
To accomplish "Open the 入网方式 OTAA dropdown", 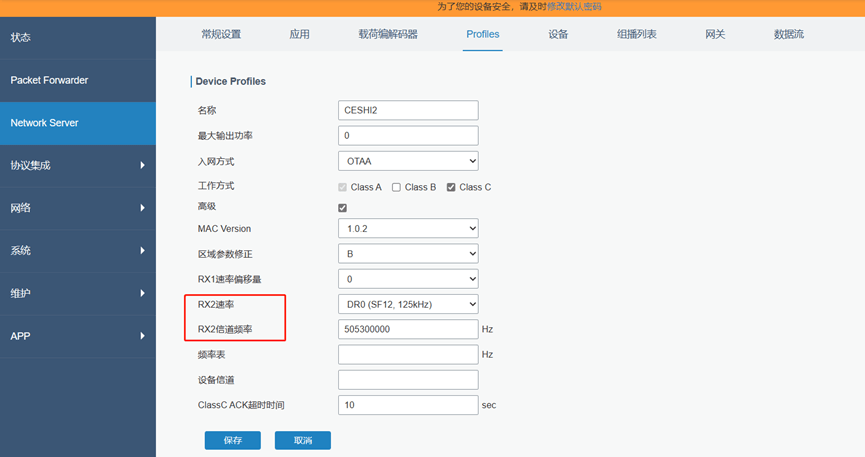I will [x=408, y=161].
